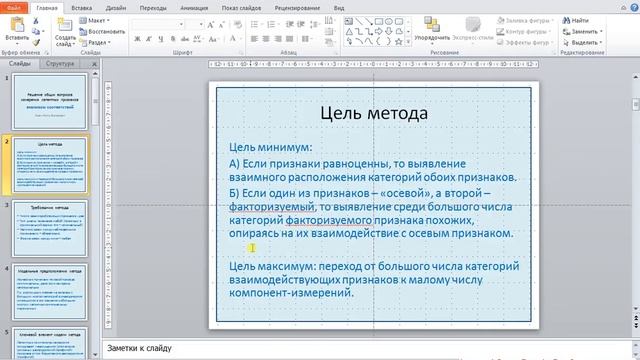Open Заливка фигуры shape fill menu
The width and height of the screenshot is (640, 360).
pos(525,20)
